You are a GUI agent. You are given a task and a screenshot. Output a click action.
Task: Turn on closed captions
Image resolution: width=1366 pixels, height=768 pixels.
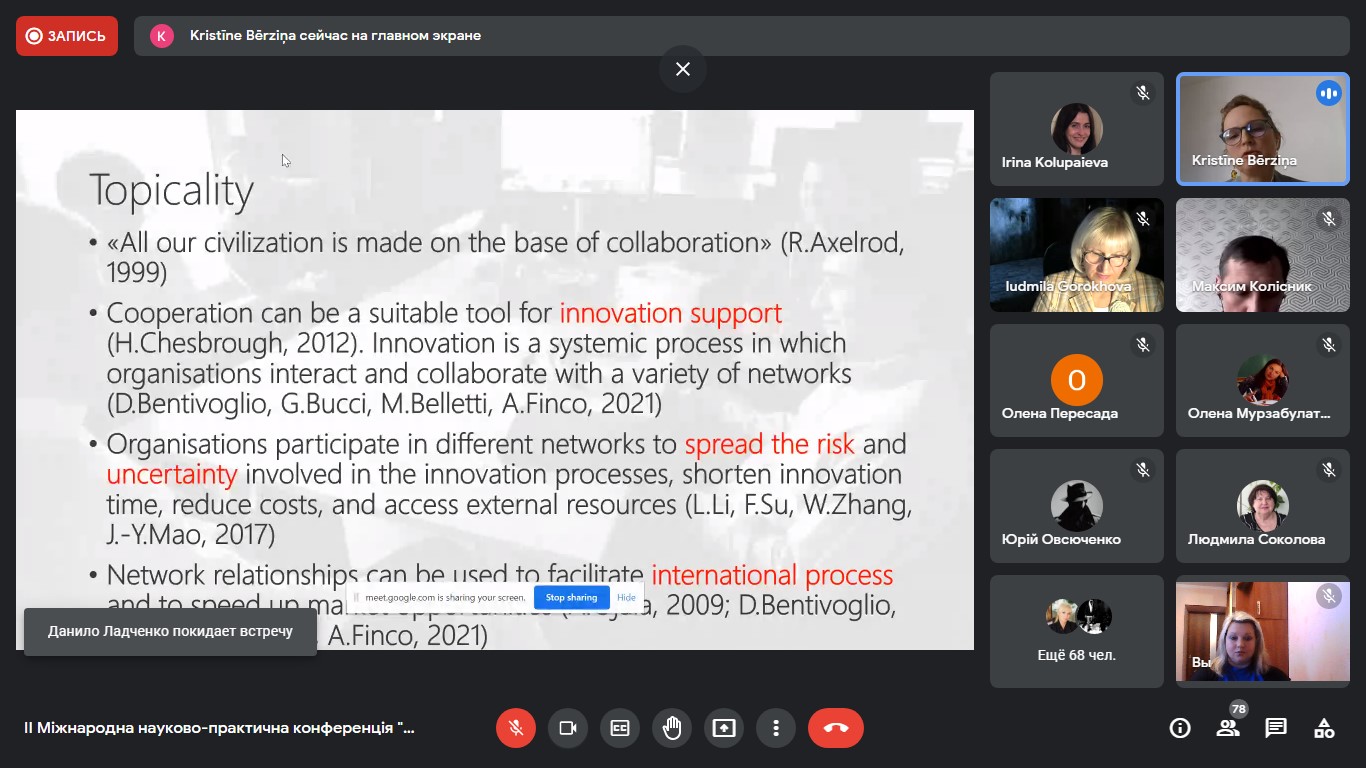point(620,728)
